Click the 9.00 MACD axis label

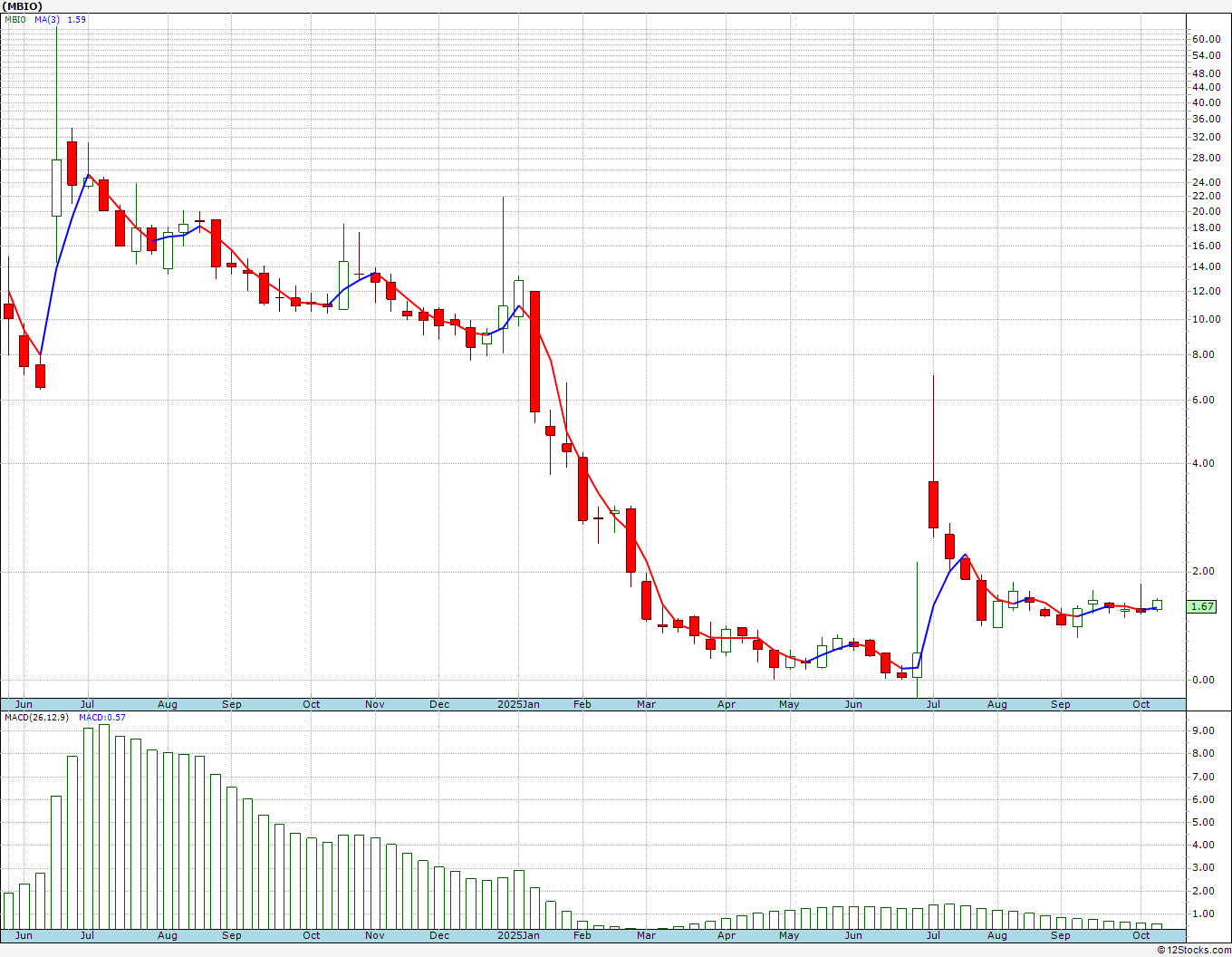(x=1203, y=730)
